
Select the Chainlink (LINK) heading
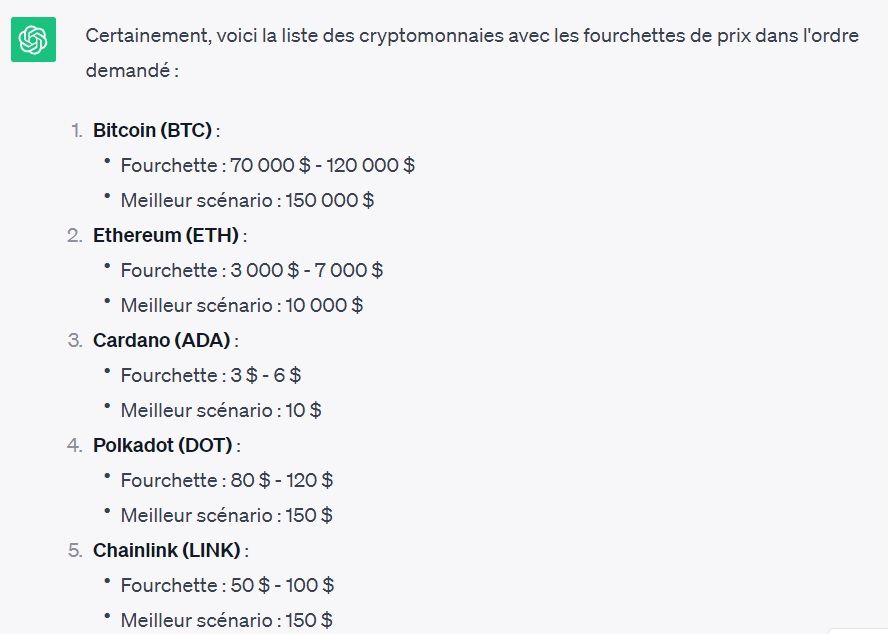tap(167, 550)
